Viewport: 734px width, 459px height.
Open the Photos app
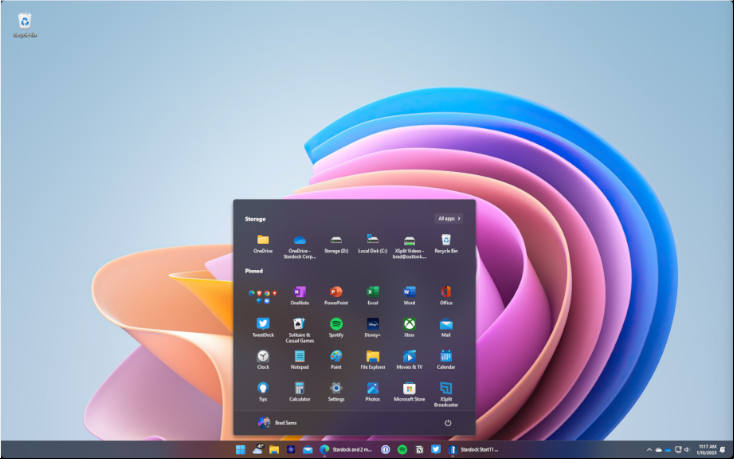373,392
